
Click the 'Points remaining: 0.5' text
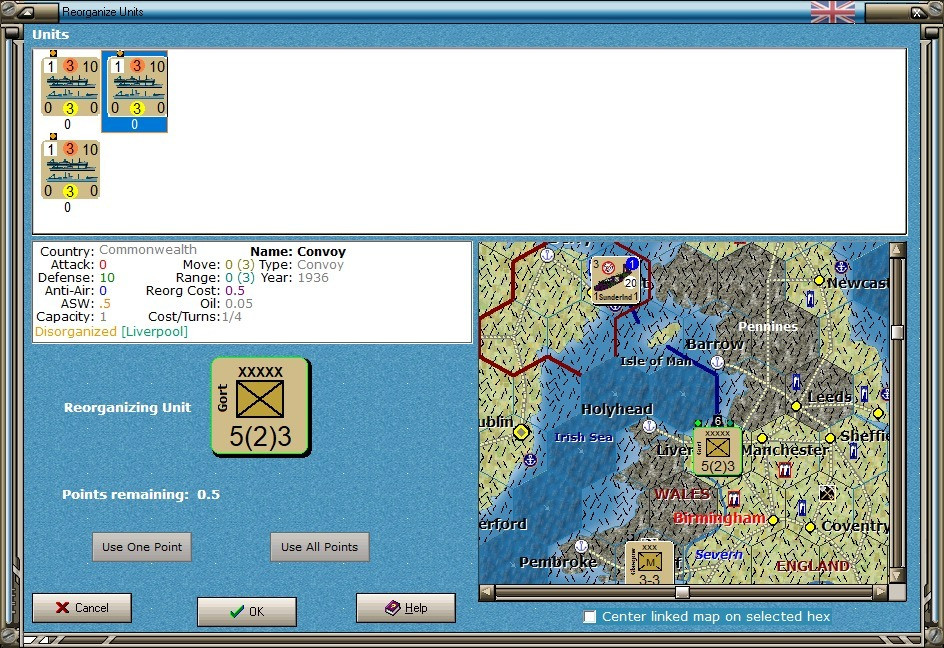[x=141, y=494]
